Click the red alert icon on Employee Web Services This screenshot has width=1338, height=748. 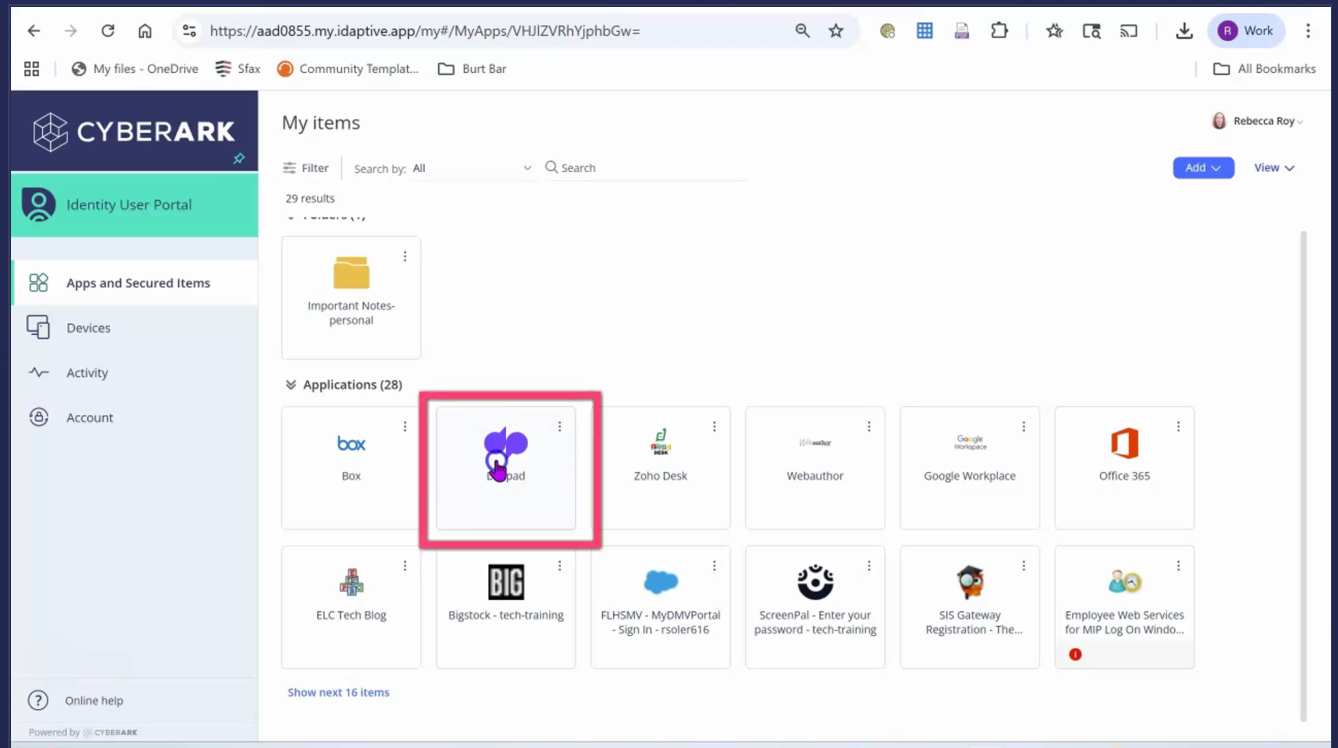coord(1075,655)
